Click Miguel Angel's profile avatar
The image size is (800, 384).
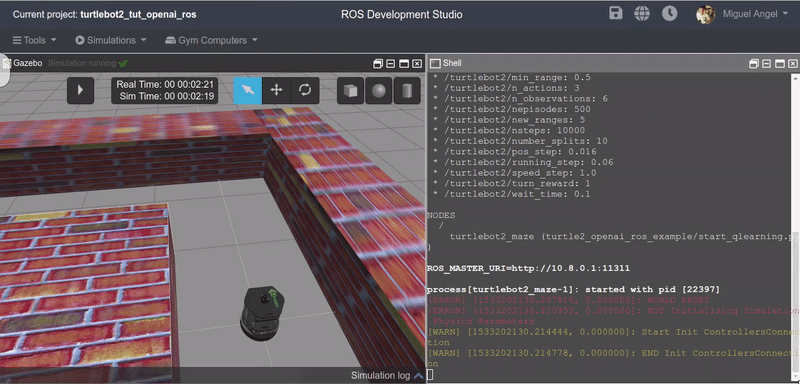[x=706, y=14]
